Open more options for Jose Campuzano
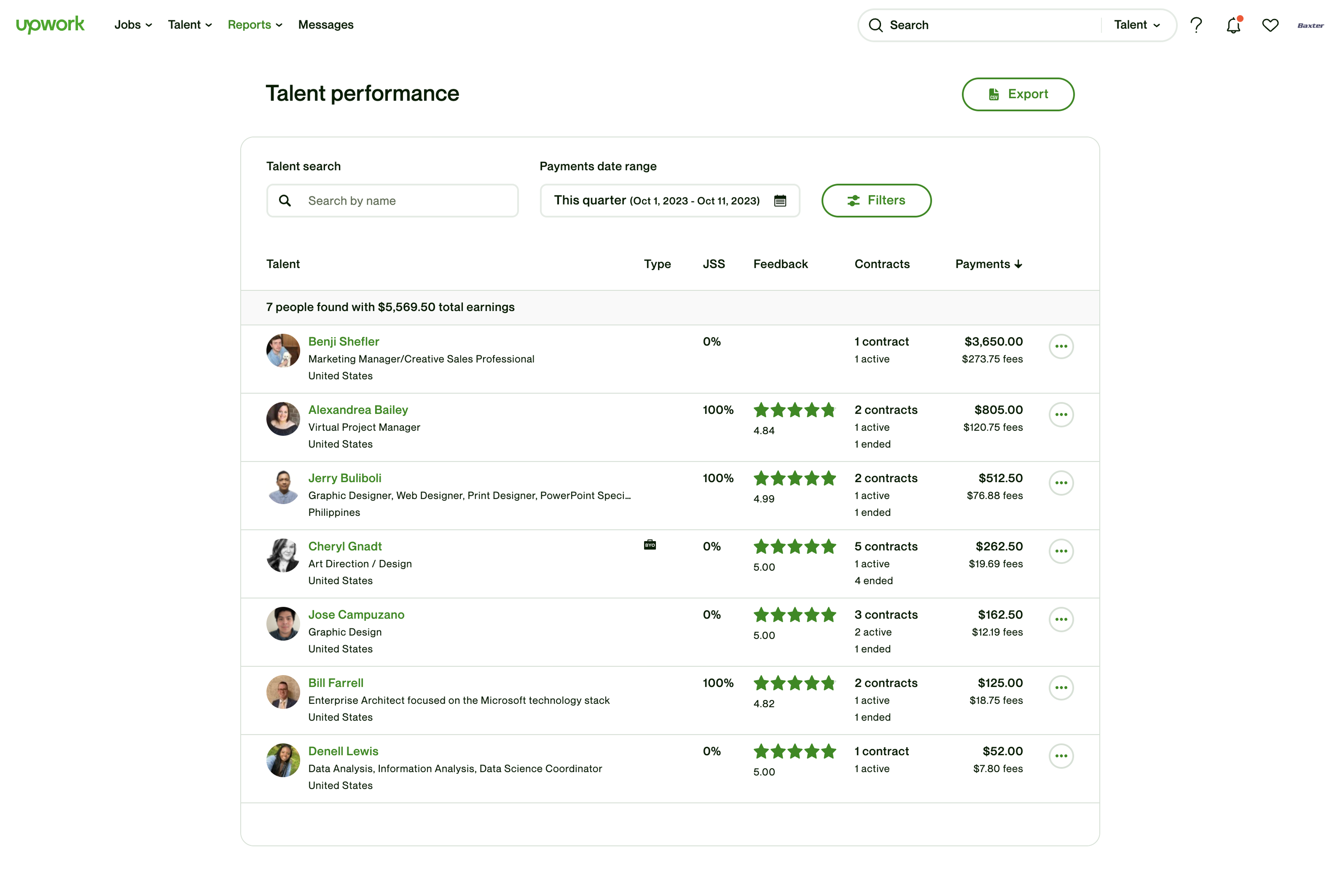1343x896 pixels. click(x=1061, y=620)
